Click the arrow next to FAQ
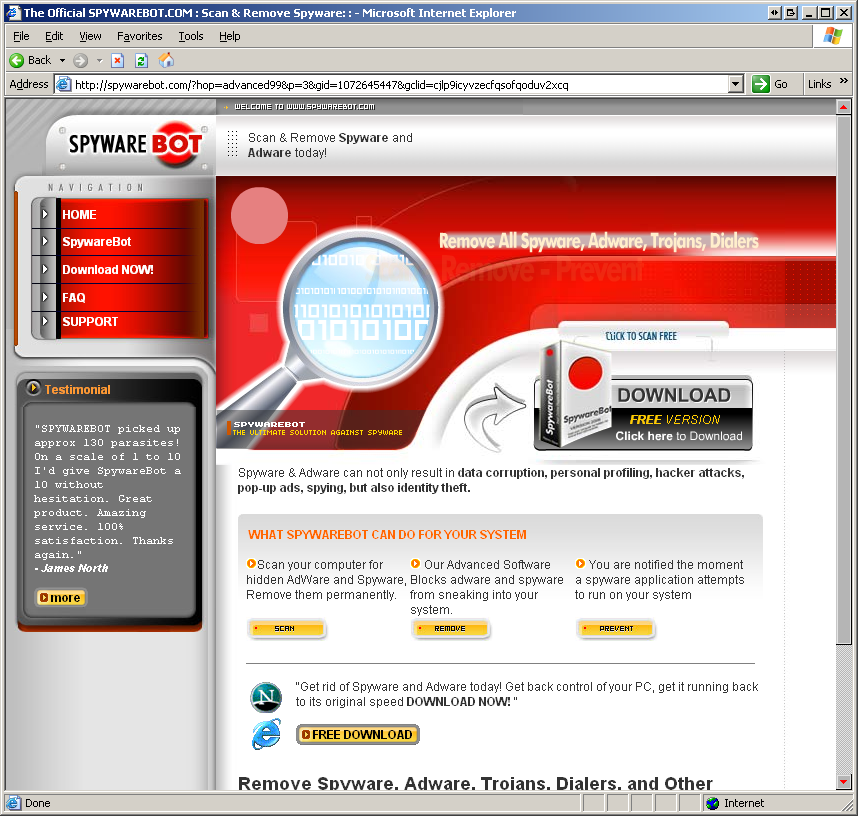Viewport: 858px width, 816px height. (x=45, y=297)
